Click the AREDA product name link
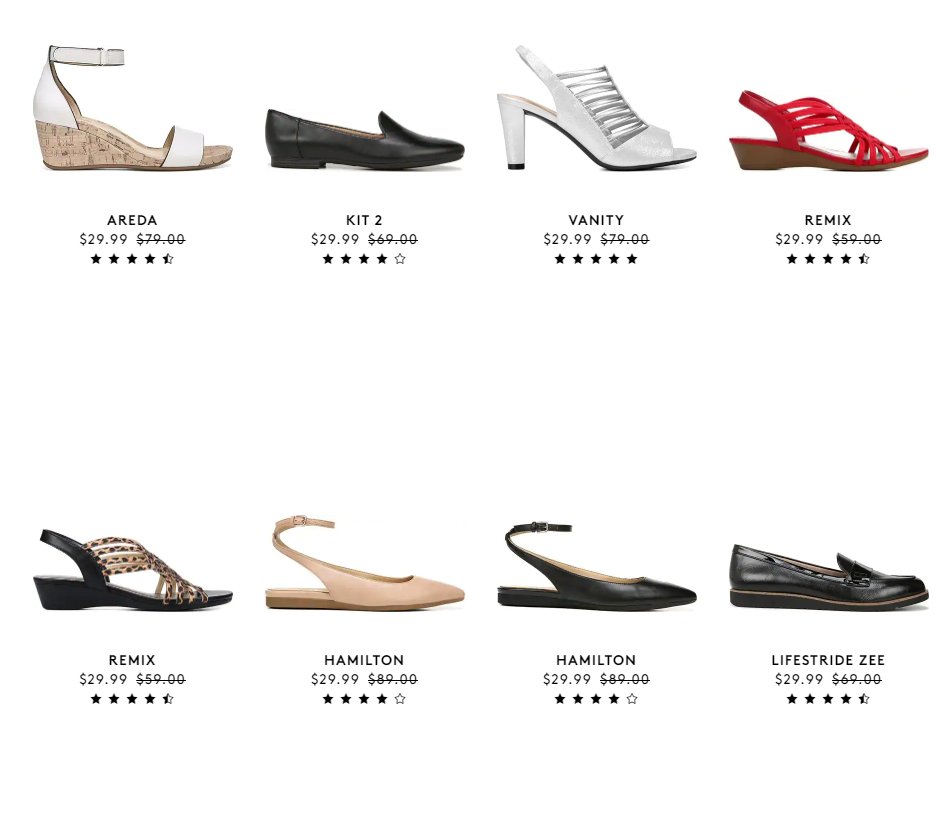The width and height of the screenshot is (946, 838). (132, 220)
